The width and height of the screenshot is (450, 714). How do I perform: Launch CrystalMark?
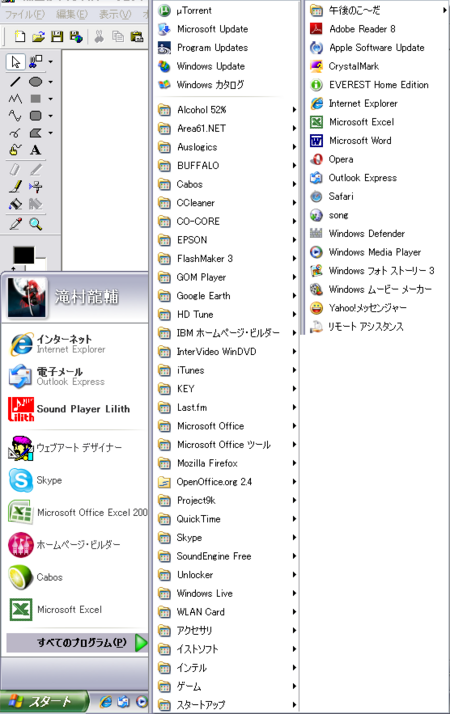click(x=377, y=66)
